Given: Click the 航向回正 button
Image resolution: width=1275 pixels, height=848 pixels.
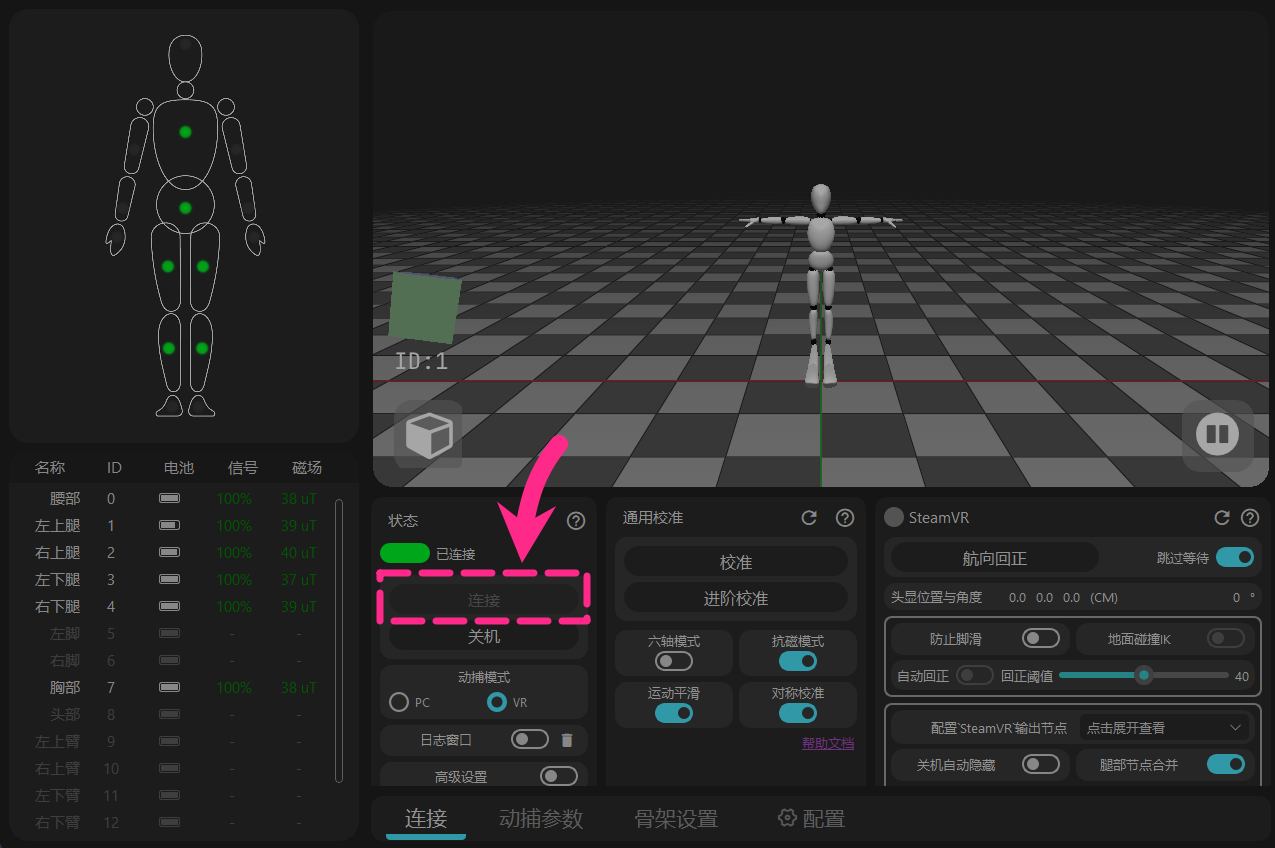Looking at the screenshot, I should click(x=995, y=558).
